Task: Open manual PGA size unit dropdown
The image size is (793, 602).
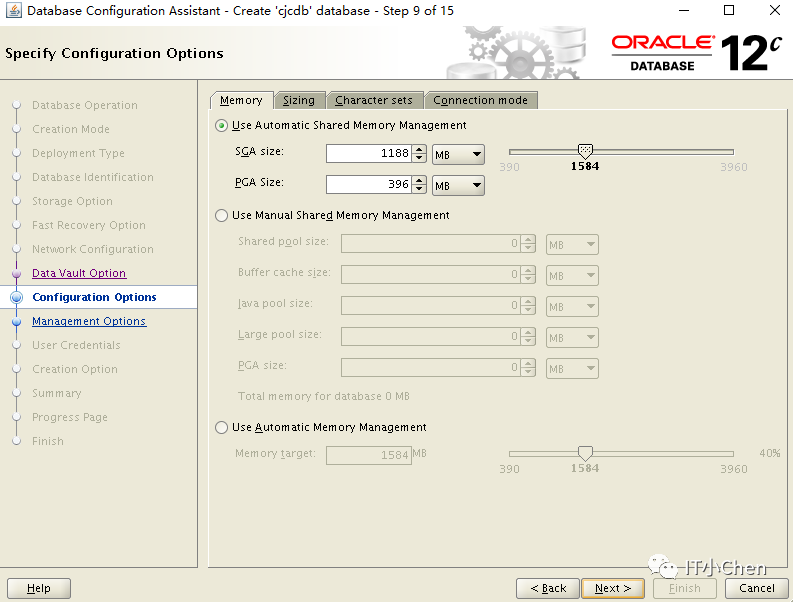Action: point(572,368)
